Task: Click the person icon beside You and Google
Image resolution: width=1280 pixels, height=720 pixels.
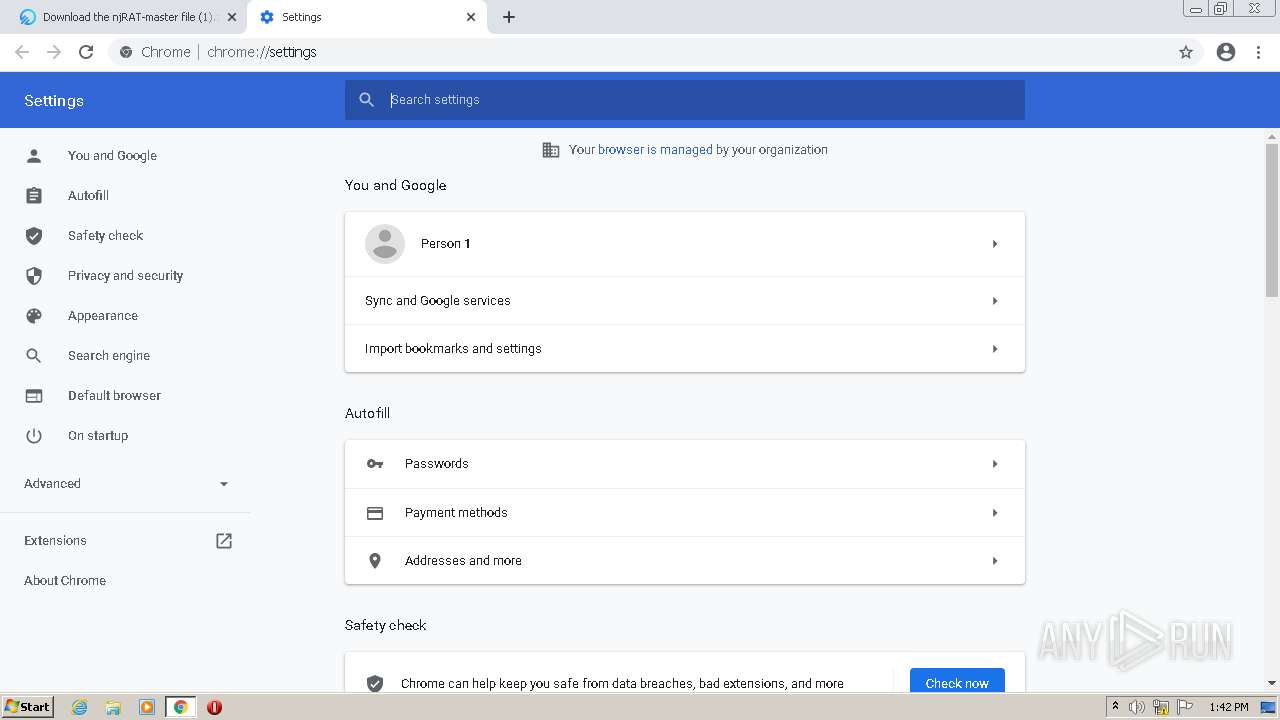Action: [x=34, y=155]
